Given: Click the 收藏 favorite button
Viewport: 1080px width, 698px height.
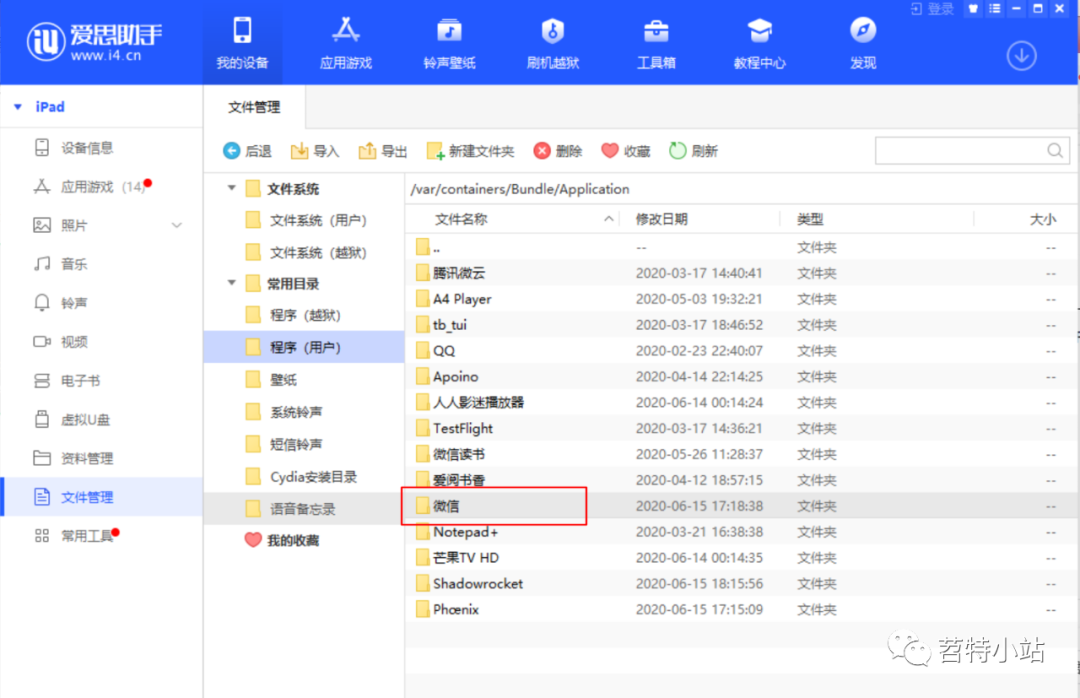Looking at the screenshot, I should tap(625, 151).
